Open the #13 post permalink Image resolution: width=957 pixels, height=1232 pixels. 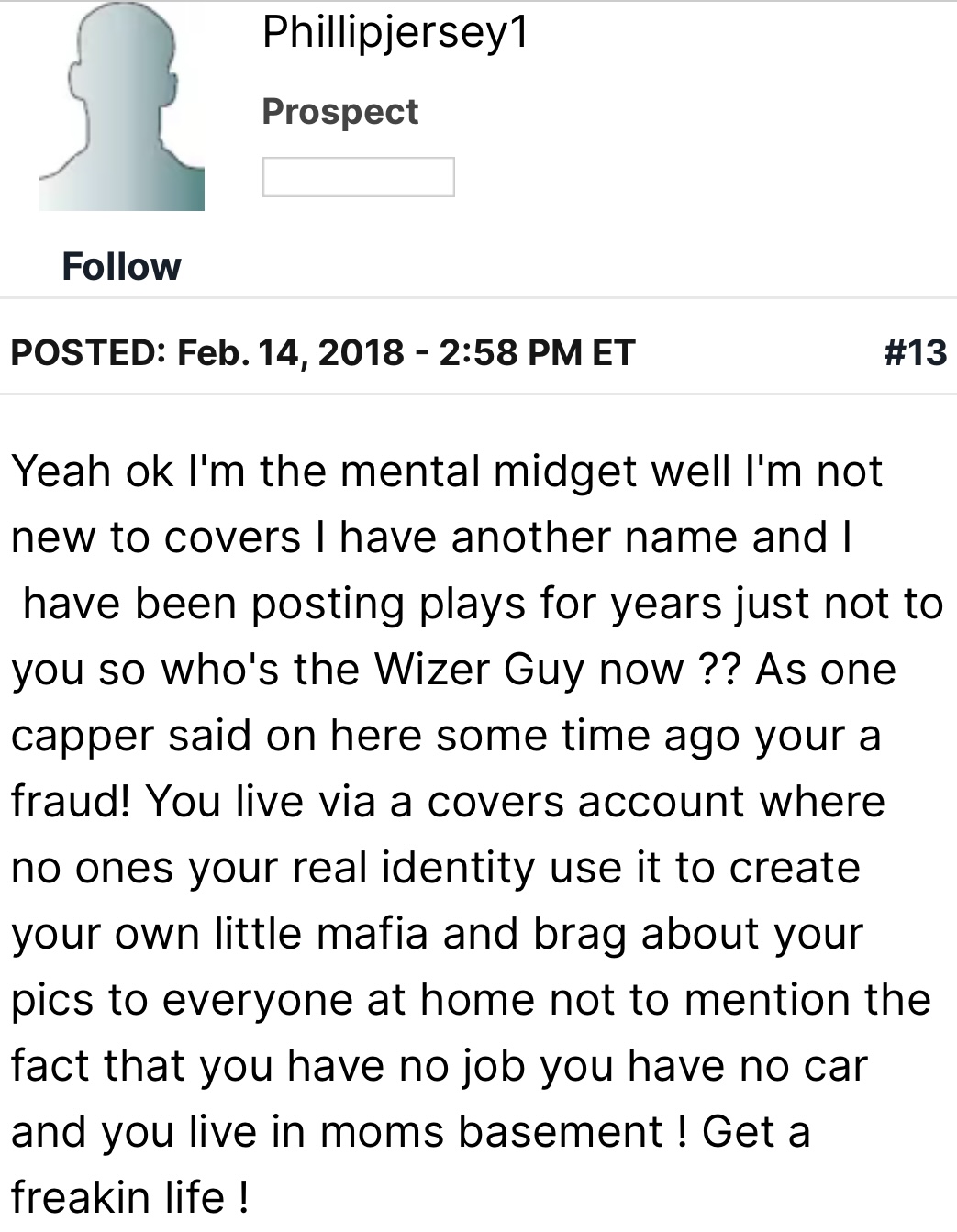915,352
